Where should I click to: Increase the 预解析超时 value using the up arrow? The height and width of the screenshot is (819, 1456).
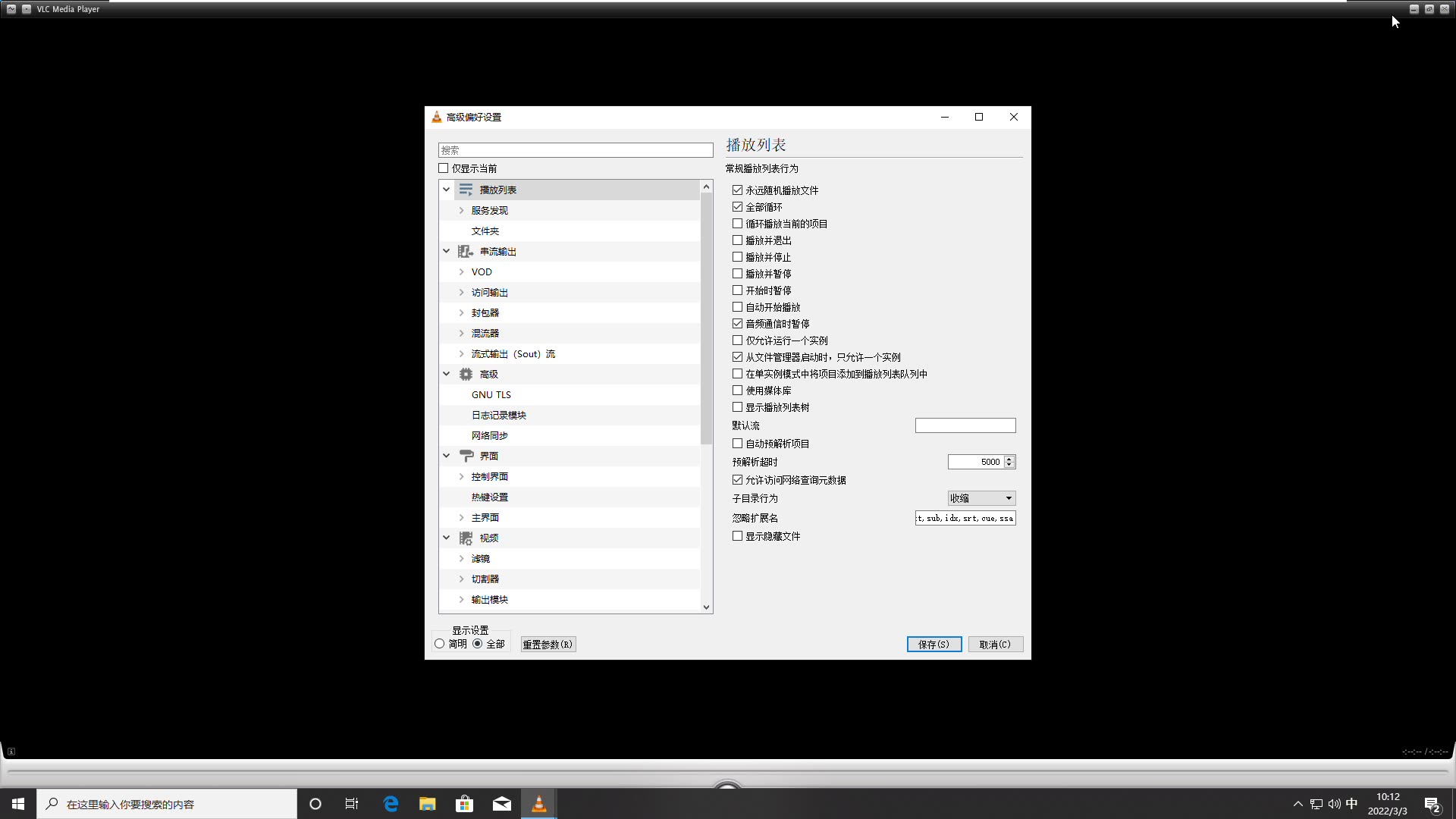tap(1009, 459)
